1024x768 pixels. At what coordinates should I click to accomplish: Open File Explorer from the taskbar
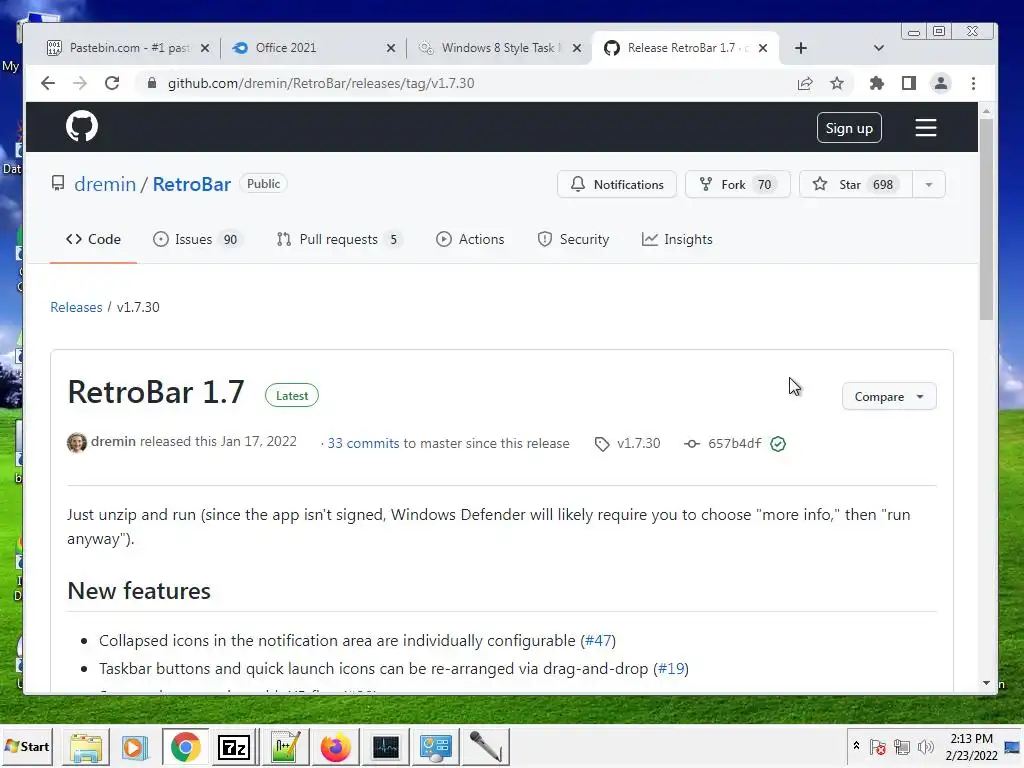[86, 747]
